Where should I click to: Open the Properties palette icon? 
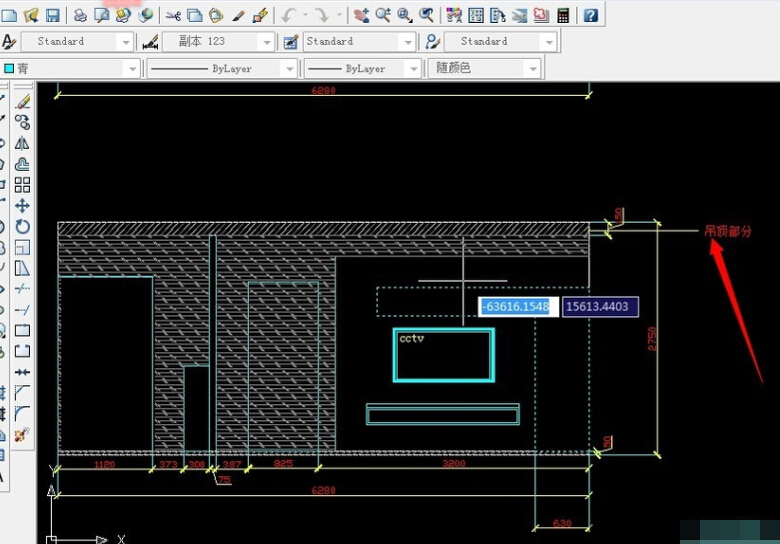[454, 15]
